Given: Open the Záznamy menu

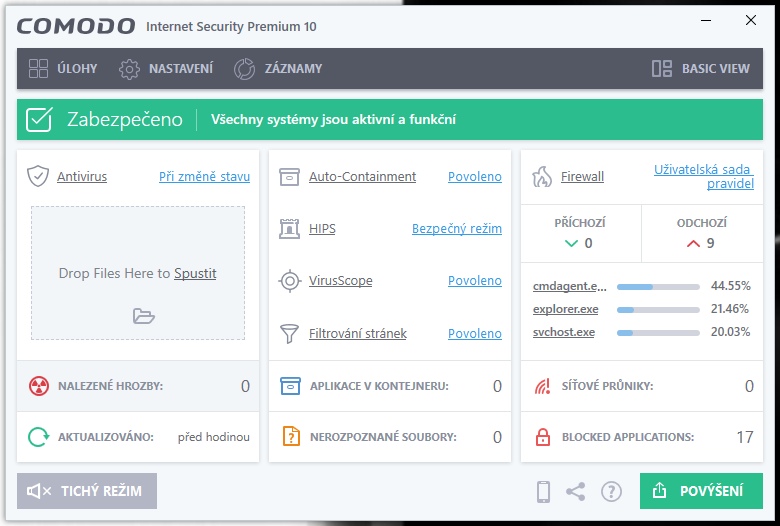Looking at the screenshot, I should coord(278,69).
